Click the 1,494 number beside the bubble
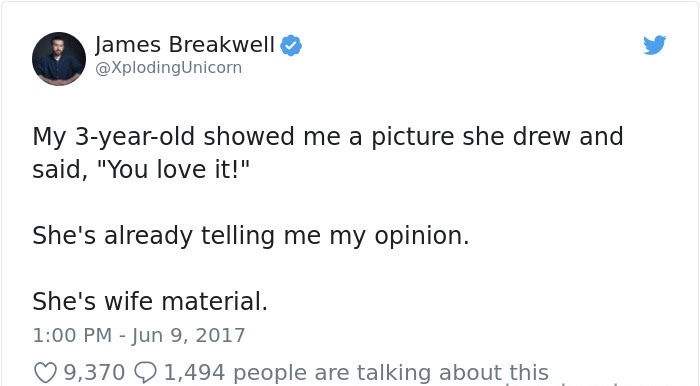This screenshot has height=386, width=700. coord(194,372)
